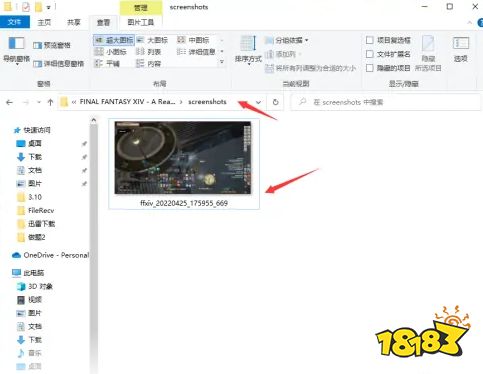
Task: Select 快速访问 in navigation pane
Action: point(32,130)
